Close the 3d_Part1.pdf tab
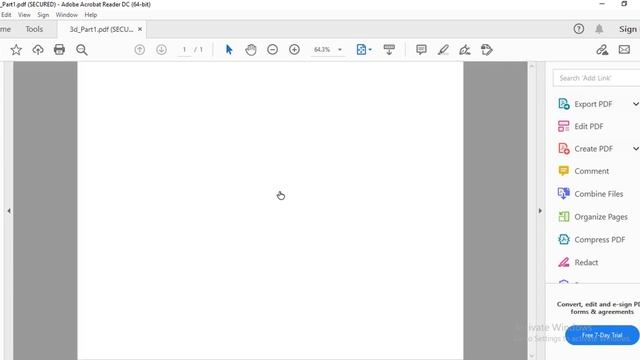The width and height of the screenshot is (640, 360). 140,29
